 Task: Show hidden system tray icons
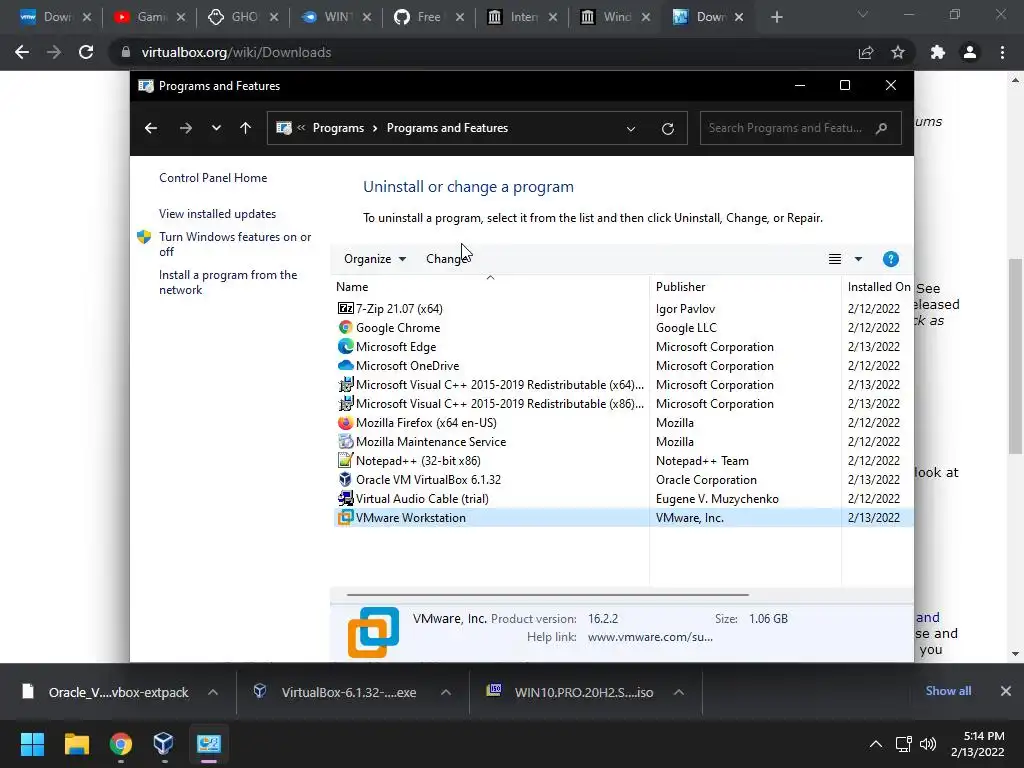point(876,744)
